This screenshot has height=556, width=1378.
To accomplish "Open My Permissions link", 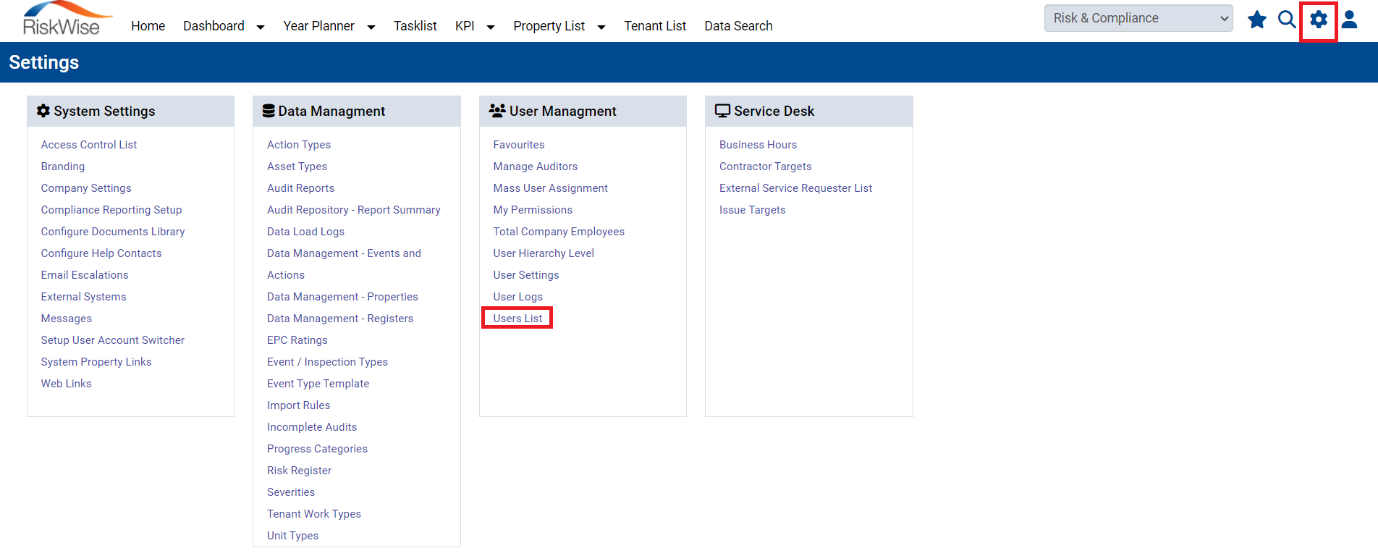I will pyautogui.click(x=533, y=210).
